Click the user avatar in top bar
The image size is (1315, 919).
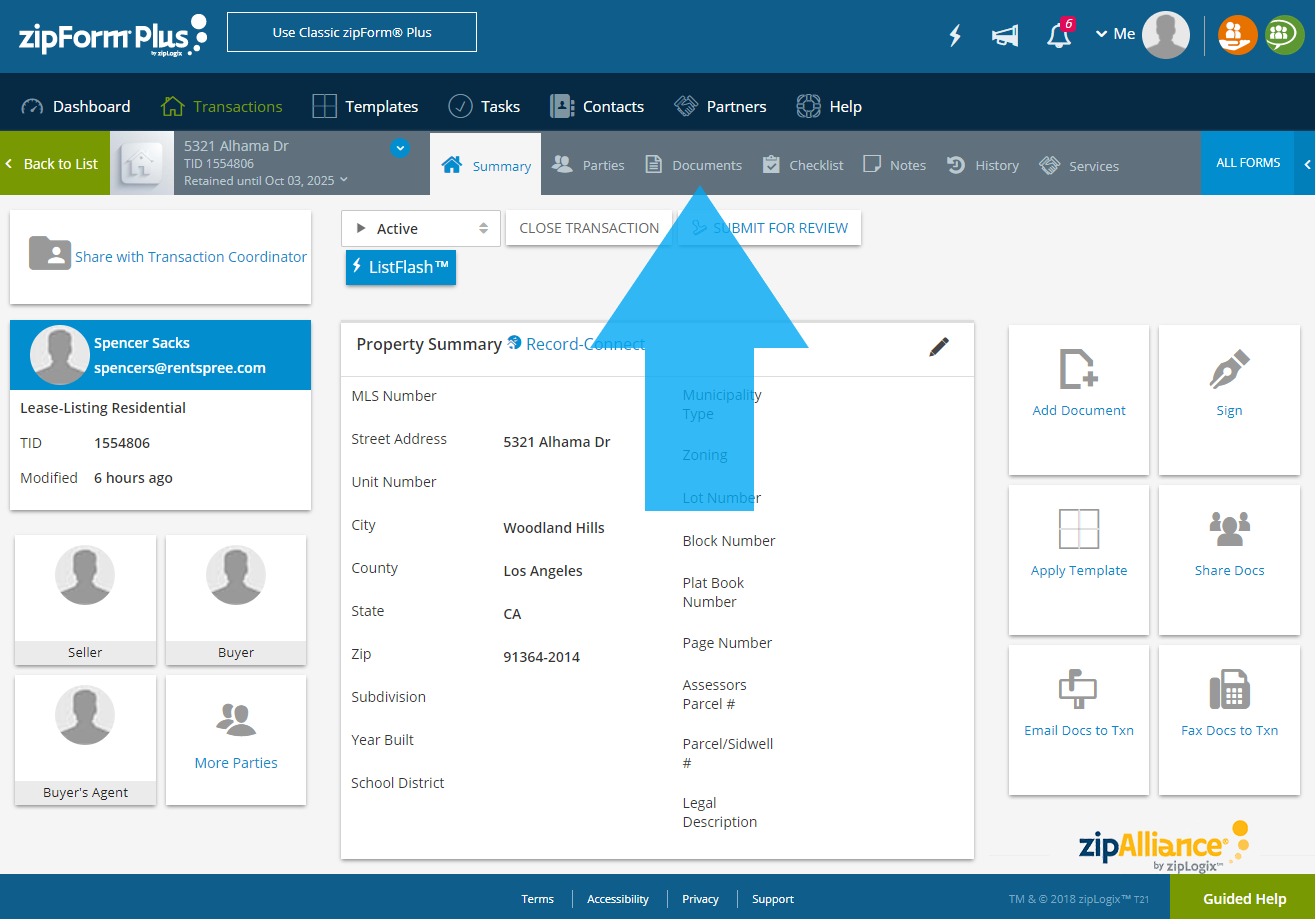[1166, 35]
